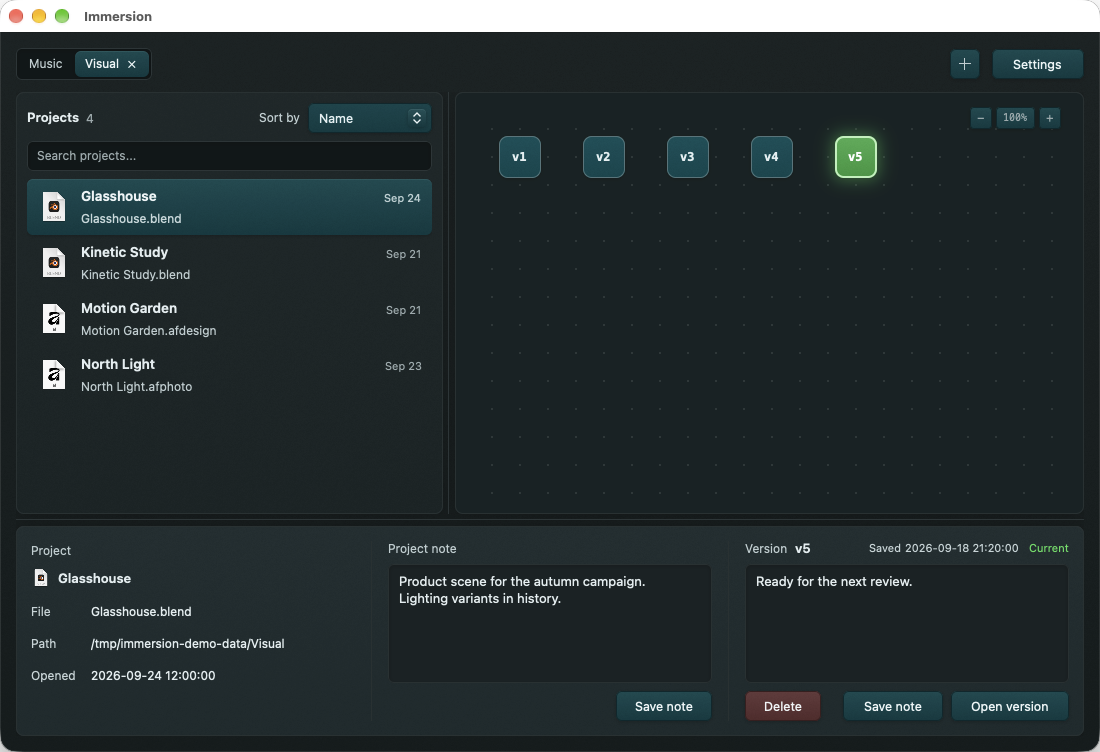Click into the Project note text area

click(x=549, y=623)
